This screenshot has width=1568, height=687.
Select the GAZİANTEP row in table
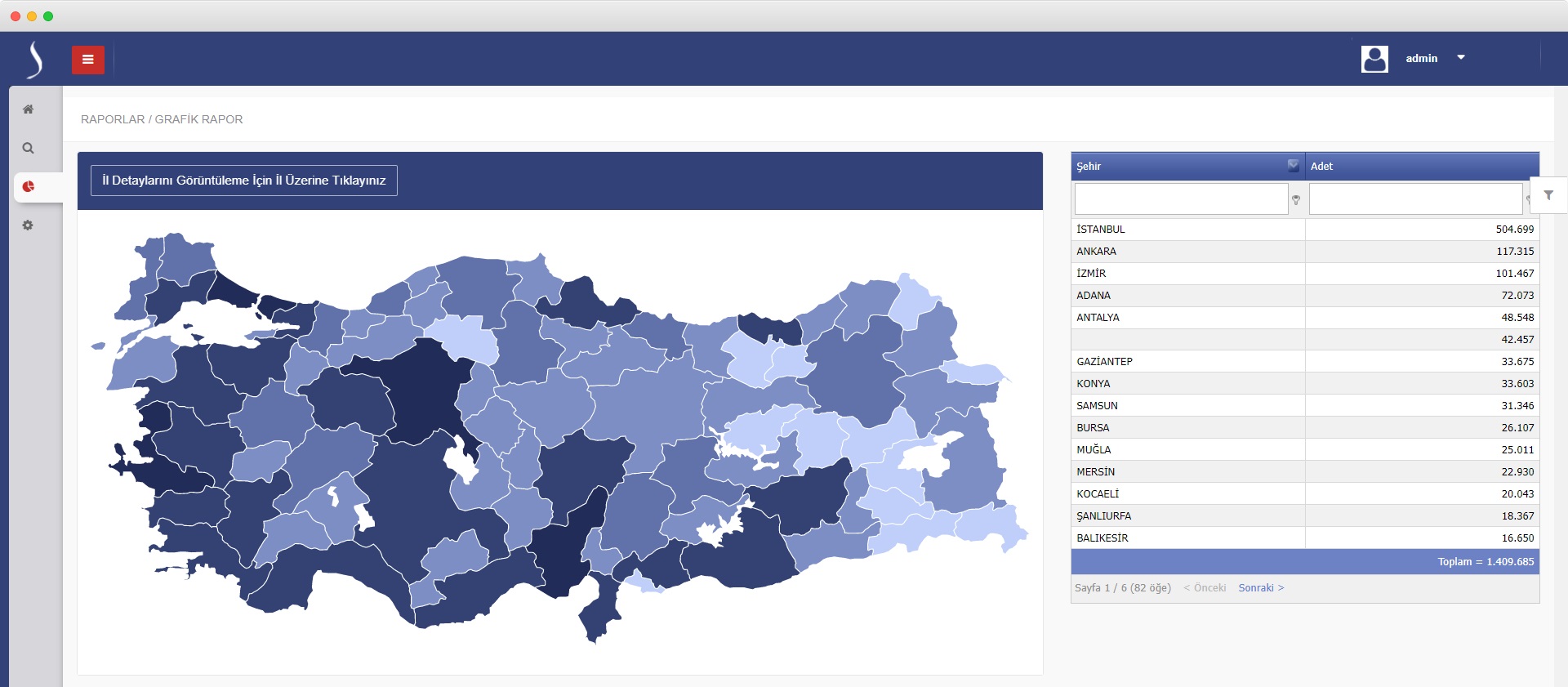click(x=1304, y=362)
